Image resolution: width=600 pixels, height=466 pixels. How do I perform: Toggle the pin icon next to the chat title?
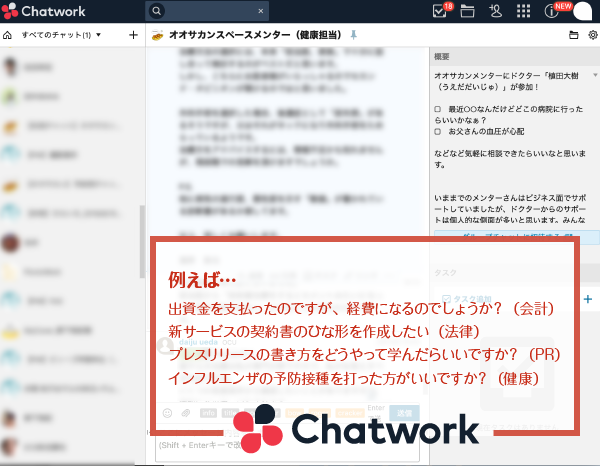354,35
